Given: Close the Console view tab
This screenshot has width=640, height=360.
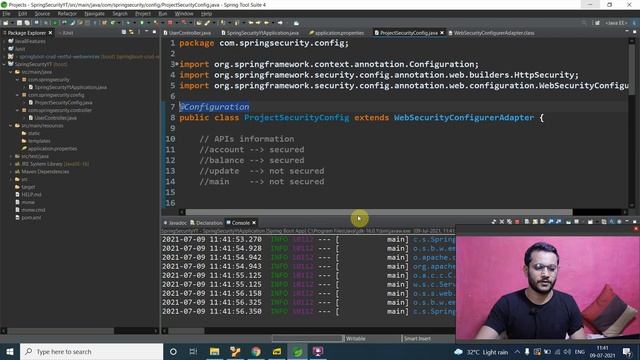Looking at the screenshot, I should point(254,223).
